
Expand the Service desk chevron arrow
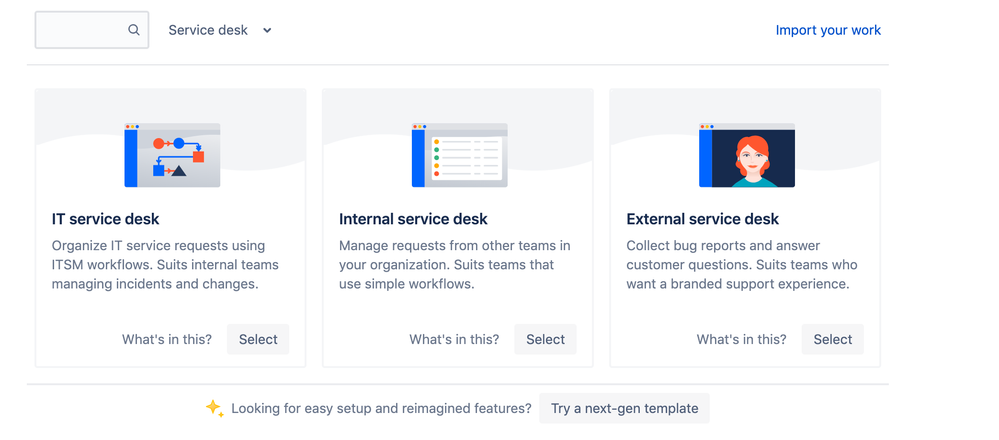pyautogui.click(x=268, y=30)
